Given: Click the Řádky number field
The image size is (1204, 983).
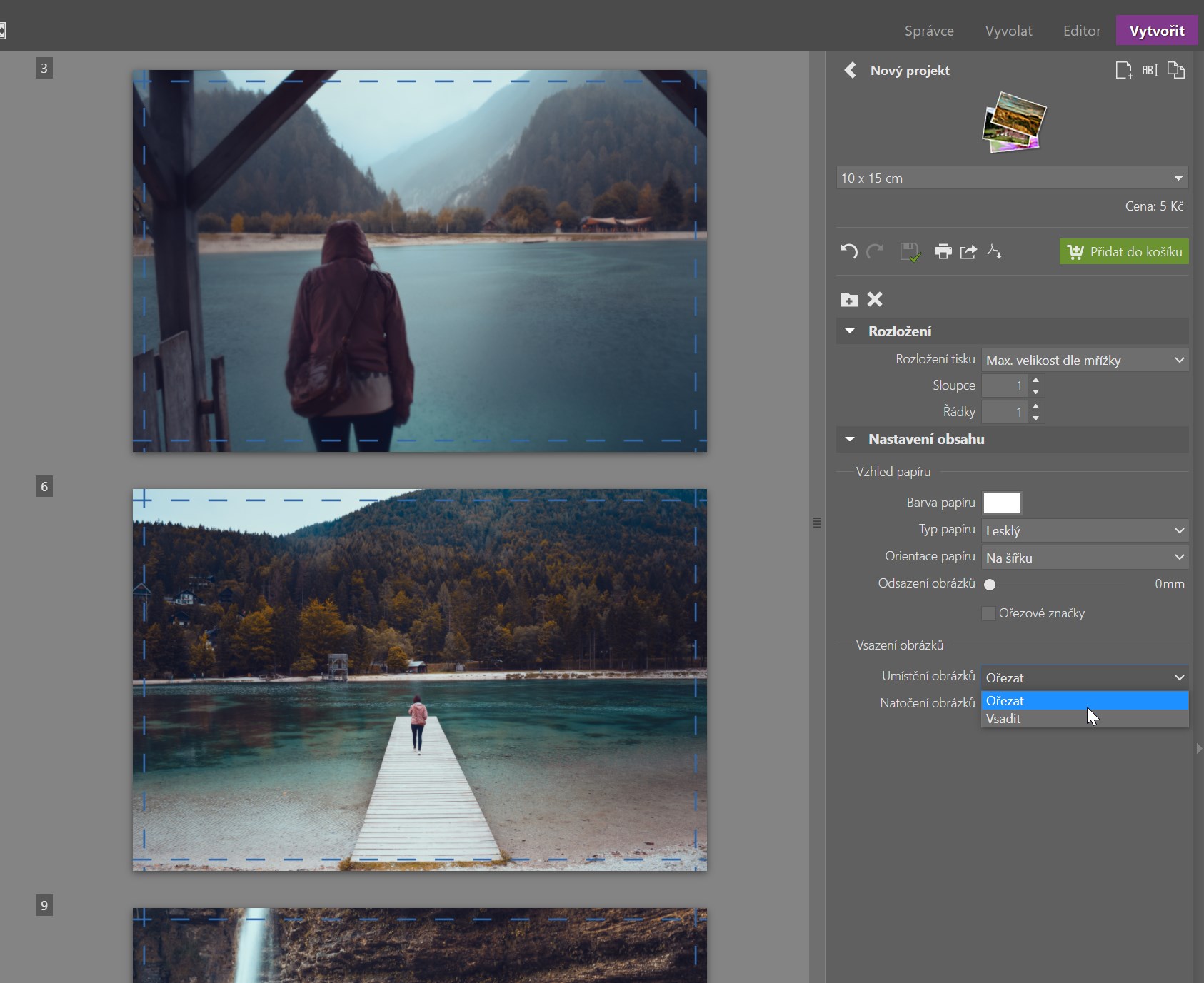Looking at the screenshot, I should click(1005, 412).
